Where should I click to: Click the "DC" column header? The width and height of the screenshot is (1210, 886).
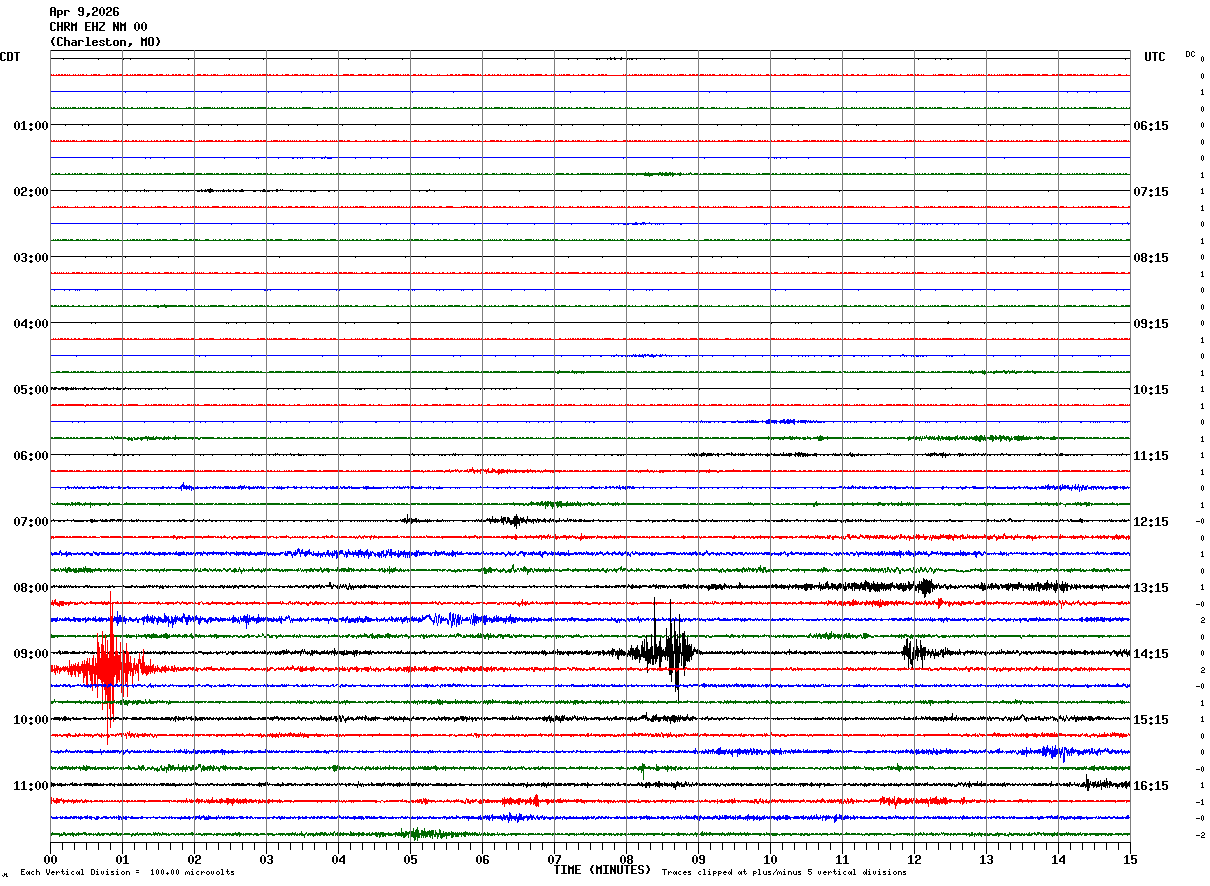[1190, 54]
